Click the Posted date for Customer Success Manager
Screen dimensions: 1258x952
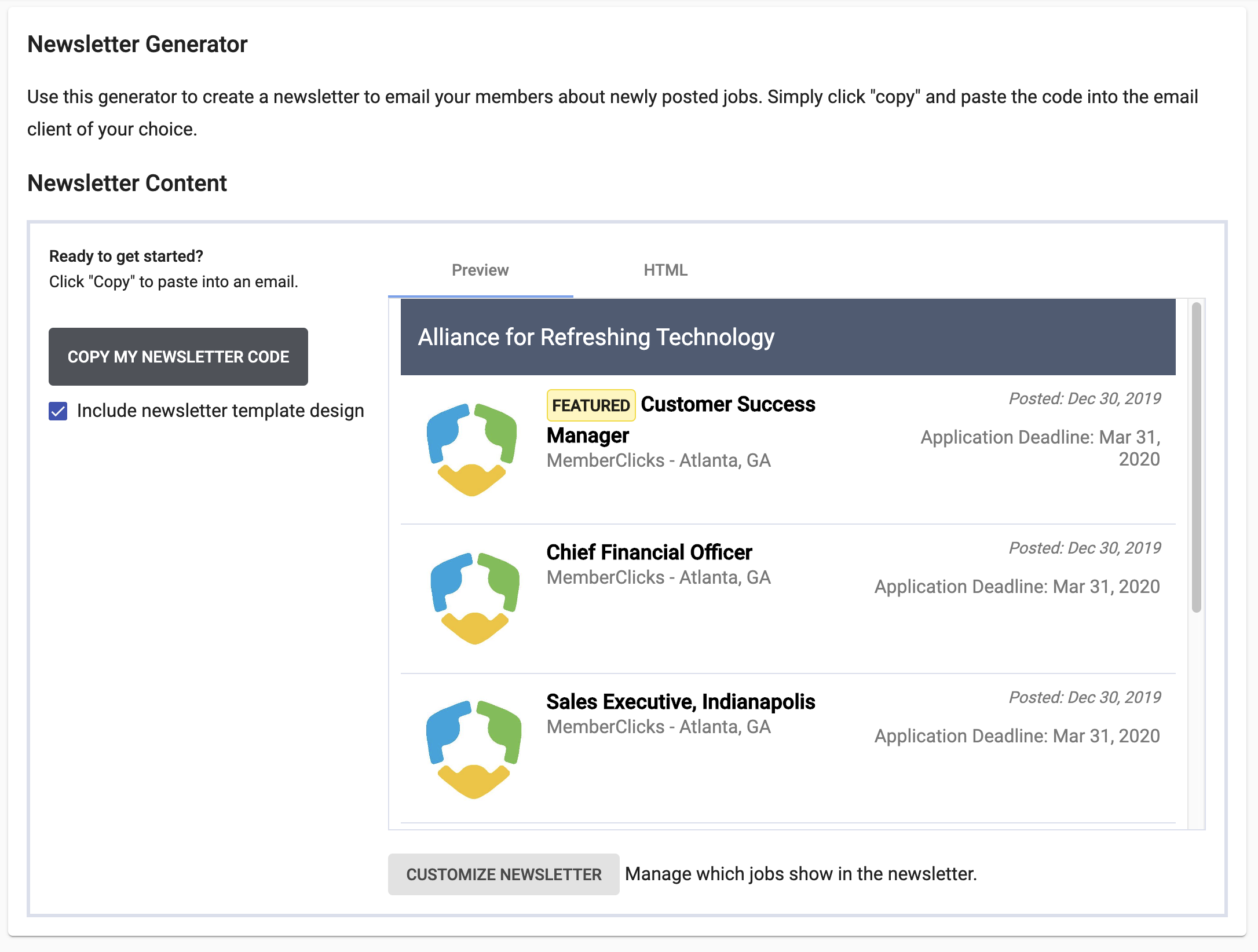[x=1085, y=398]
